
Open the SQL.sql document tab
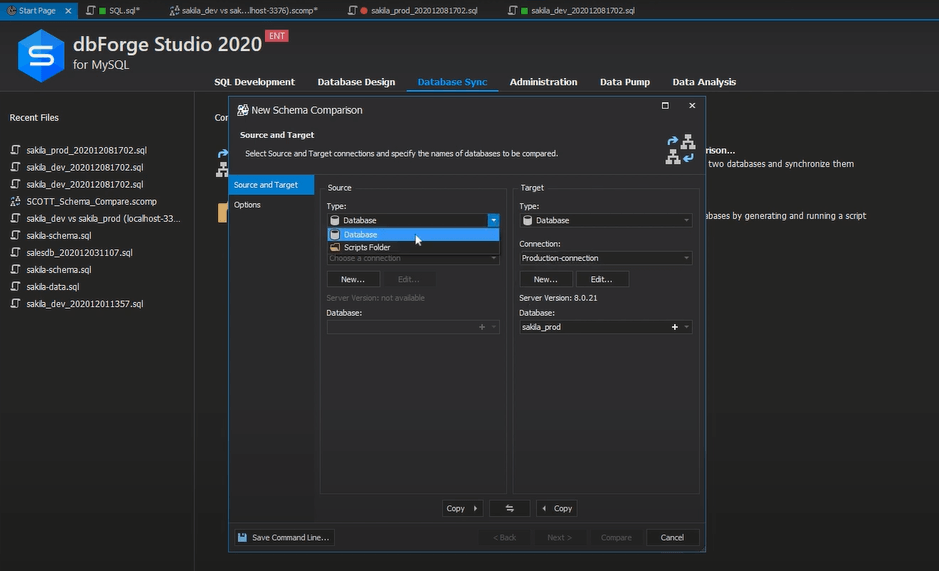pyautogui.click(x=114, y=11)
